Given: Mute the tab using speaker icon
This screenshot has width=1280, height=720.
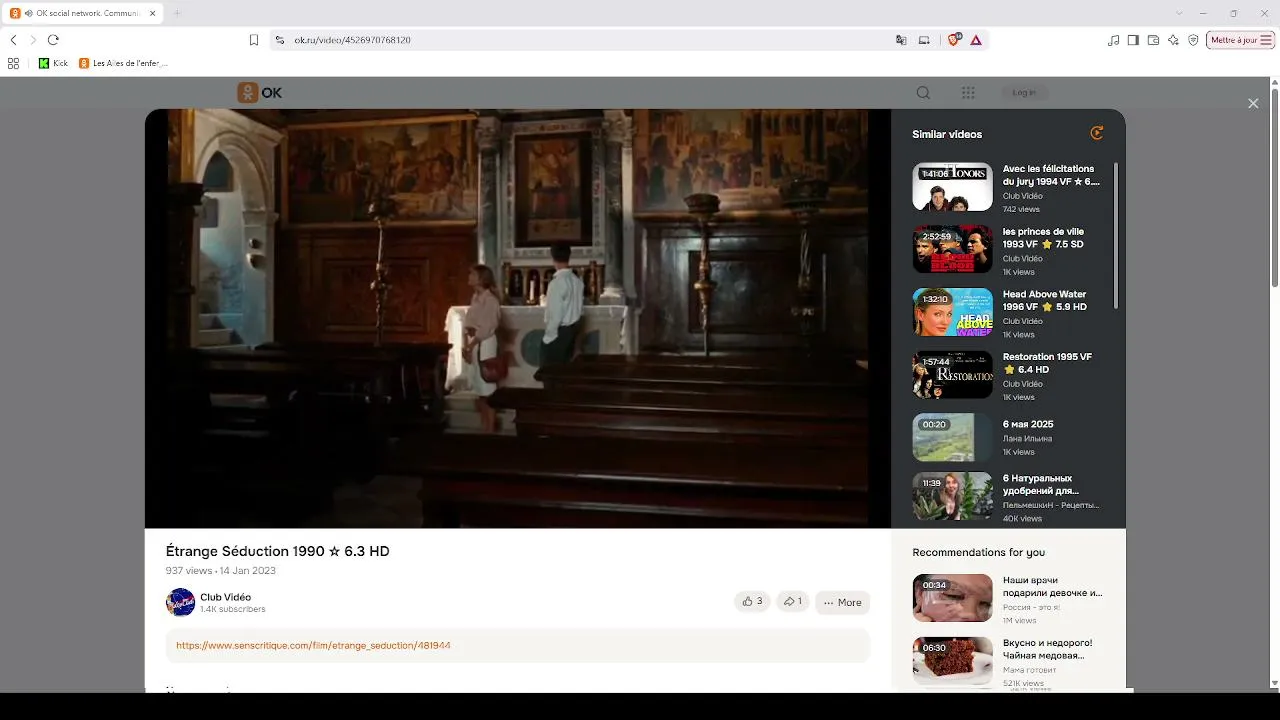Looking at the screenshot, I should click(x=29, y=13).
